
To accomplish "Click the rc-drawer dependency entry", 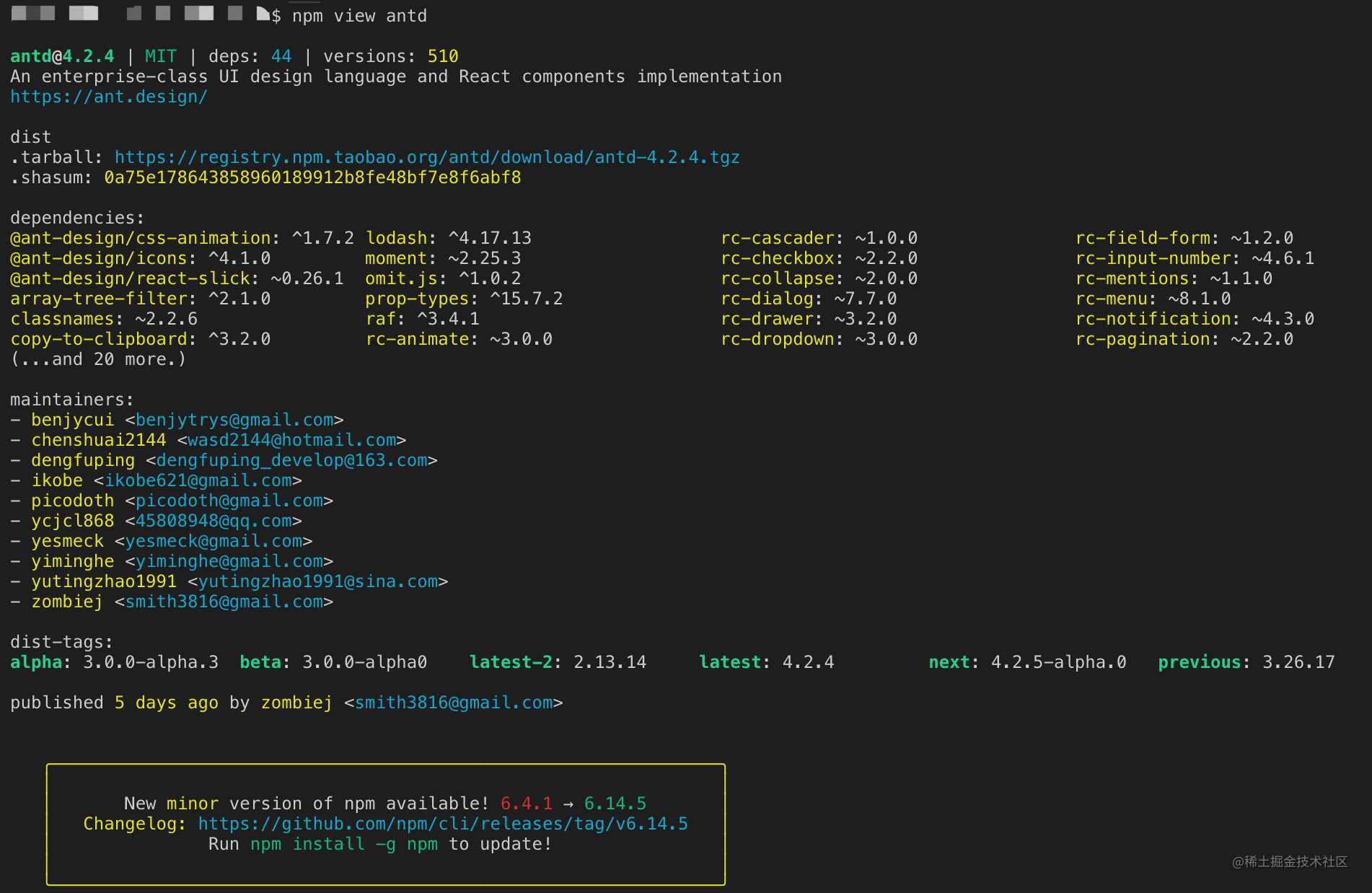I will click(809, 319).
